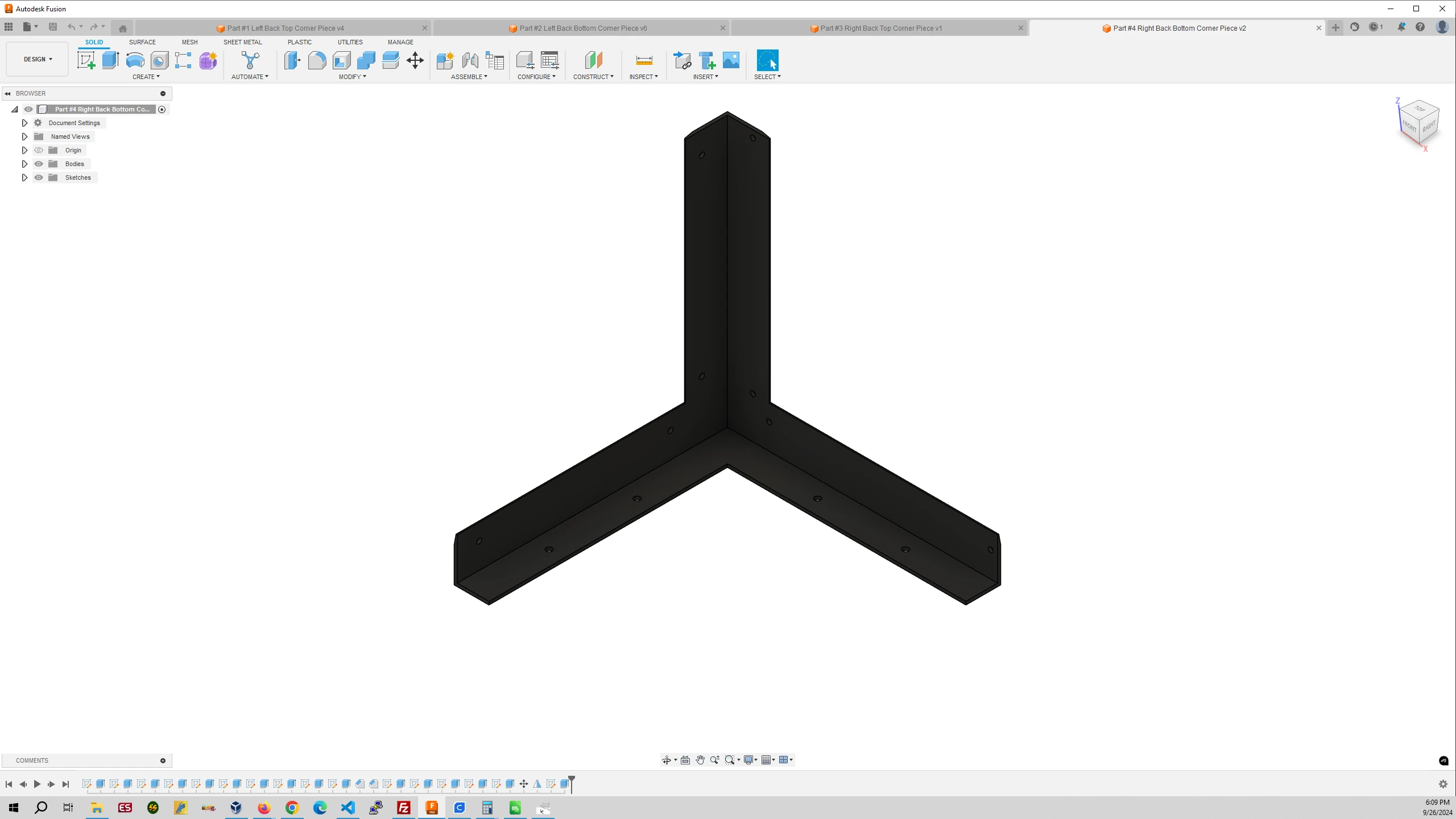Open the MODIFY dropdown menu
The height and width of the screenshot is (819, 1456).
tap(353, 77)
